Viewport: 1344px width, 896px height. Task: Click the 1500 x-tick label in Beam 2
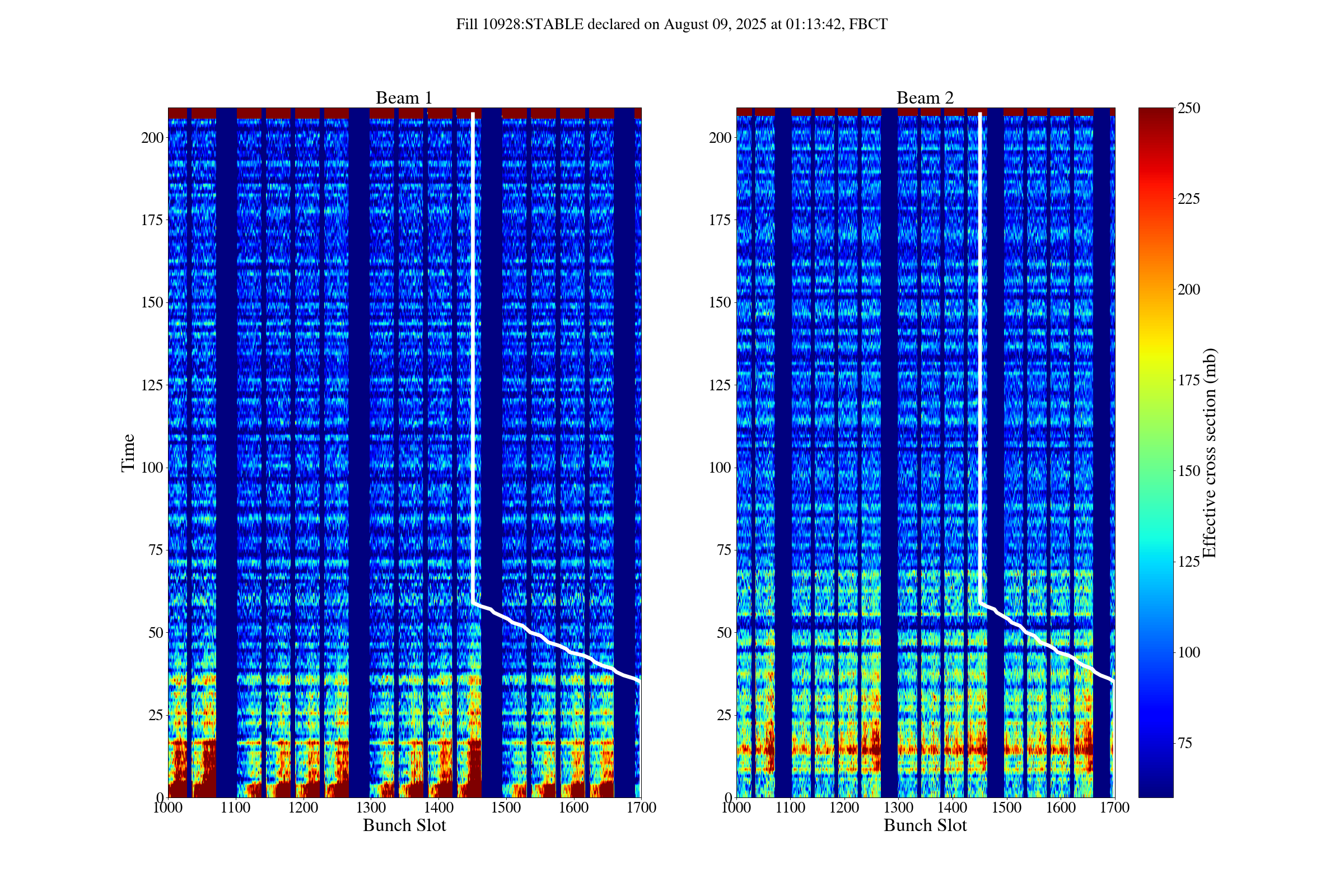[1006, 808]
